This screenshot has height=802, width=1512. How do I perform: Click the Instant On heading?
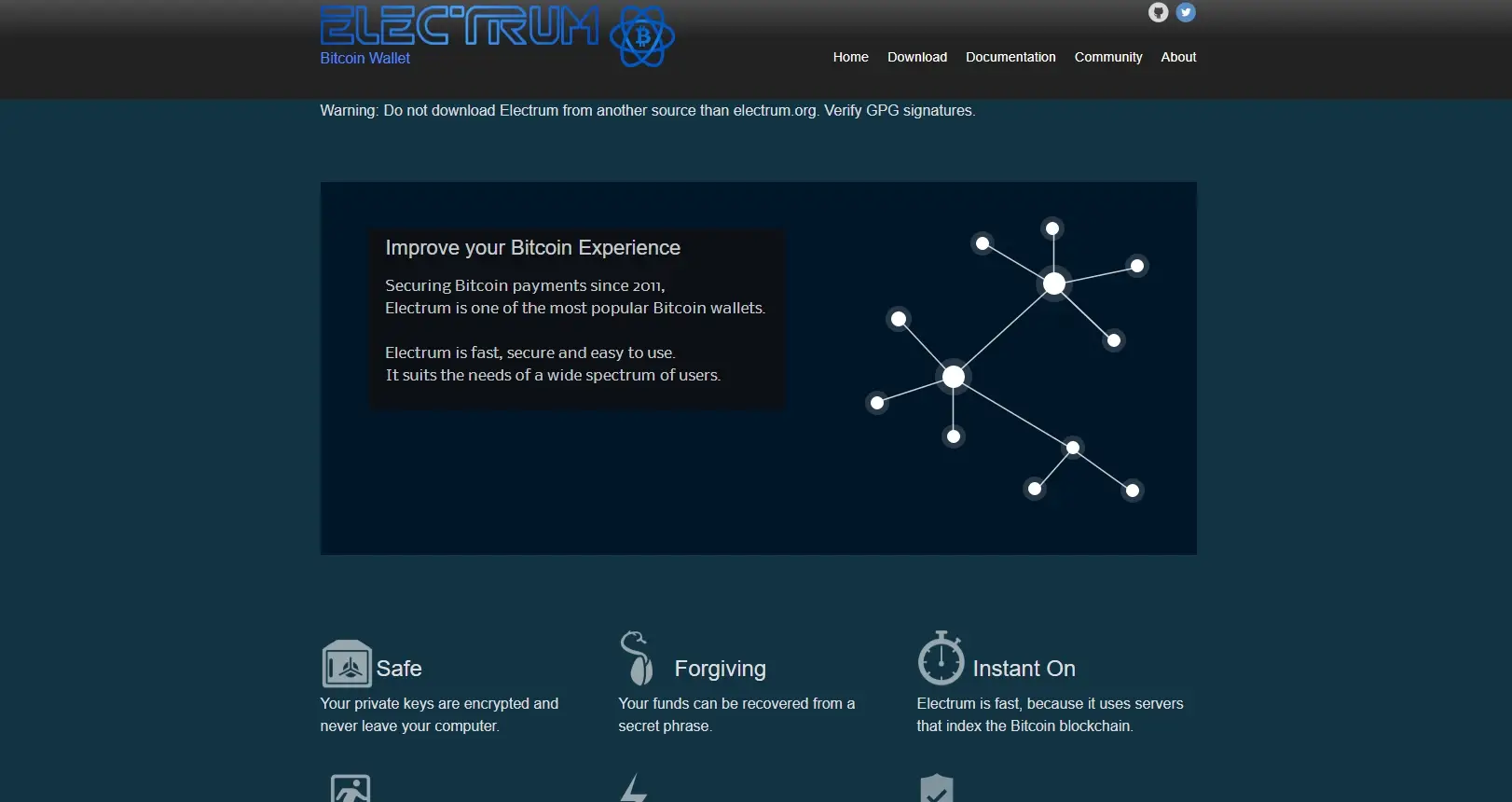[1024, 669]
